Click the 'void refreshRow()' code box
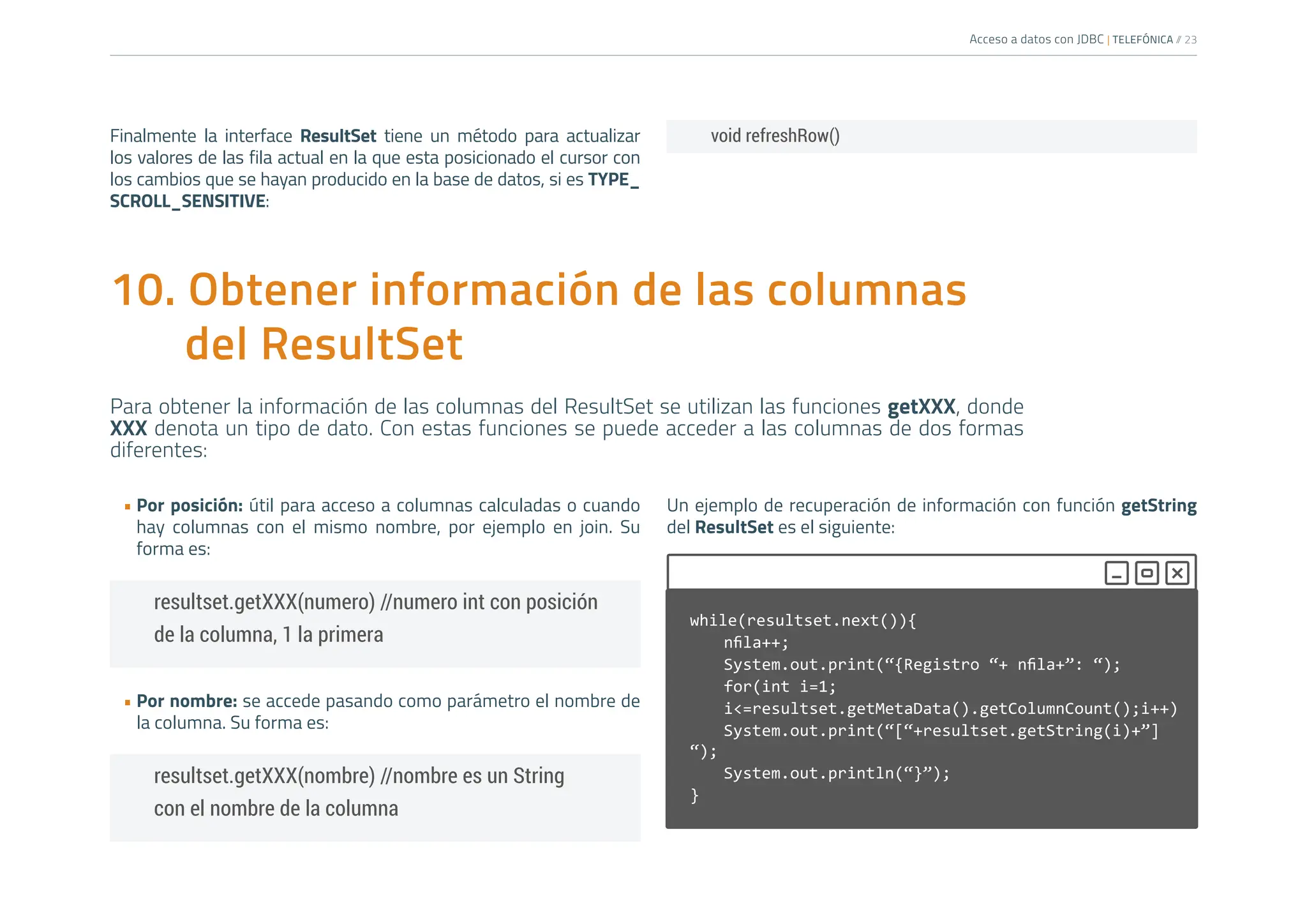Screen dimensions: 1307x924 pos(931,136)
